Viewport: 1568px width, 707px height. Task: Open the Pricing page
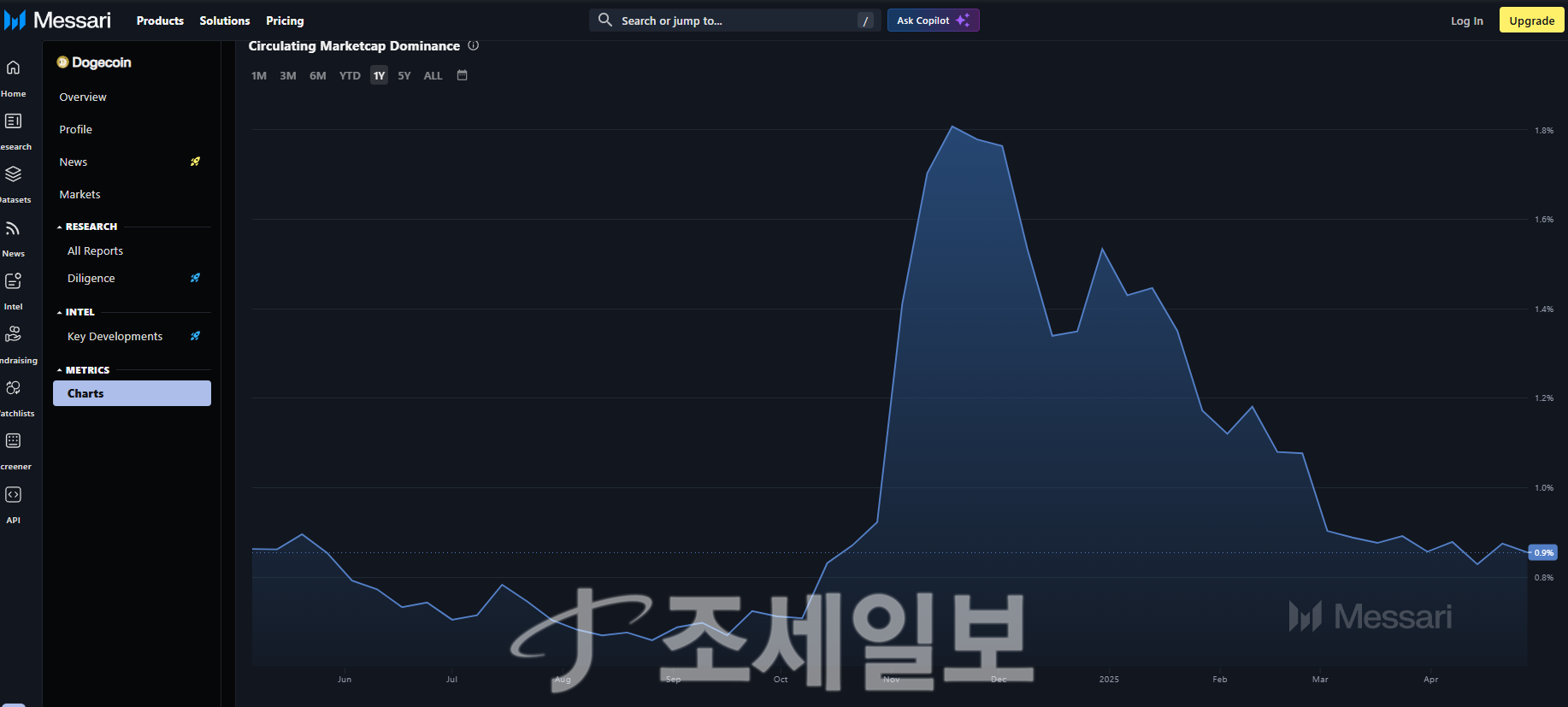[285, 21]
